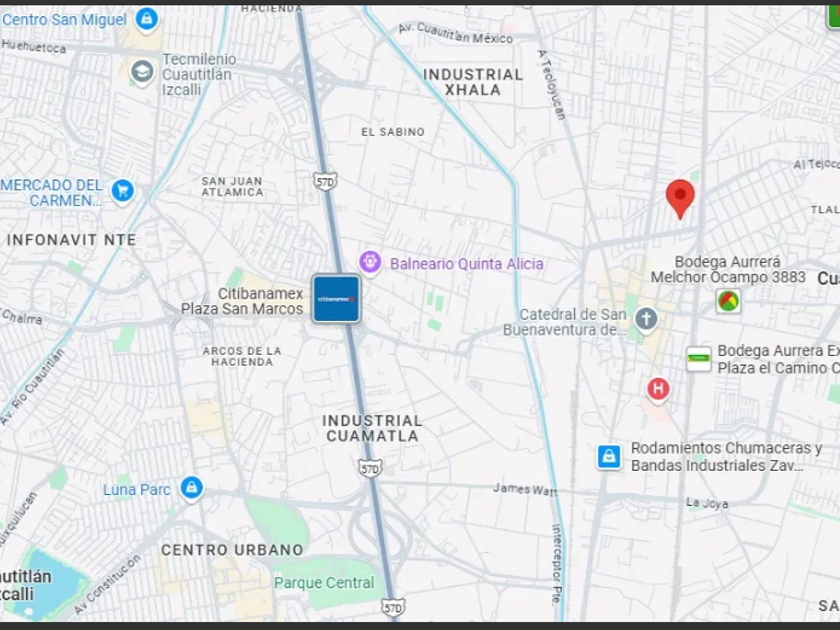Click the Bodega Aurrera Express green marker
The height and width of the screenshot is (630, 840).
(x=699, y=359)
